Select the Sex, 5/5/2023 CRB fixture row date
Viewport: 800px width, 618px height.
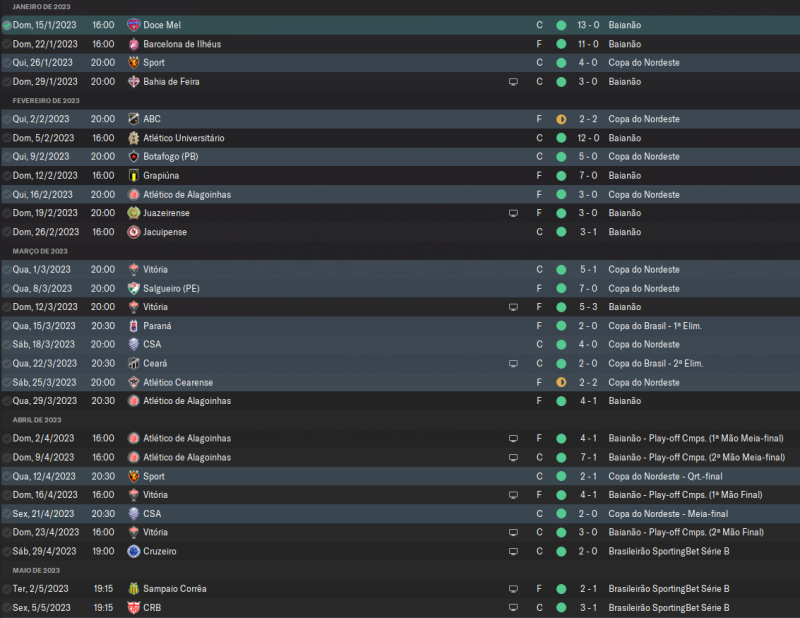(x=44, y=608)
